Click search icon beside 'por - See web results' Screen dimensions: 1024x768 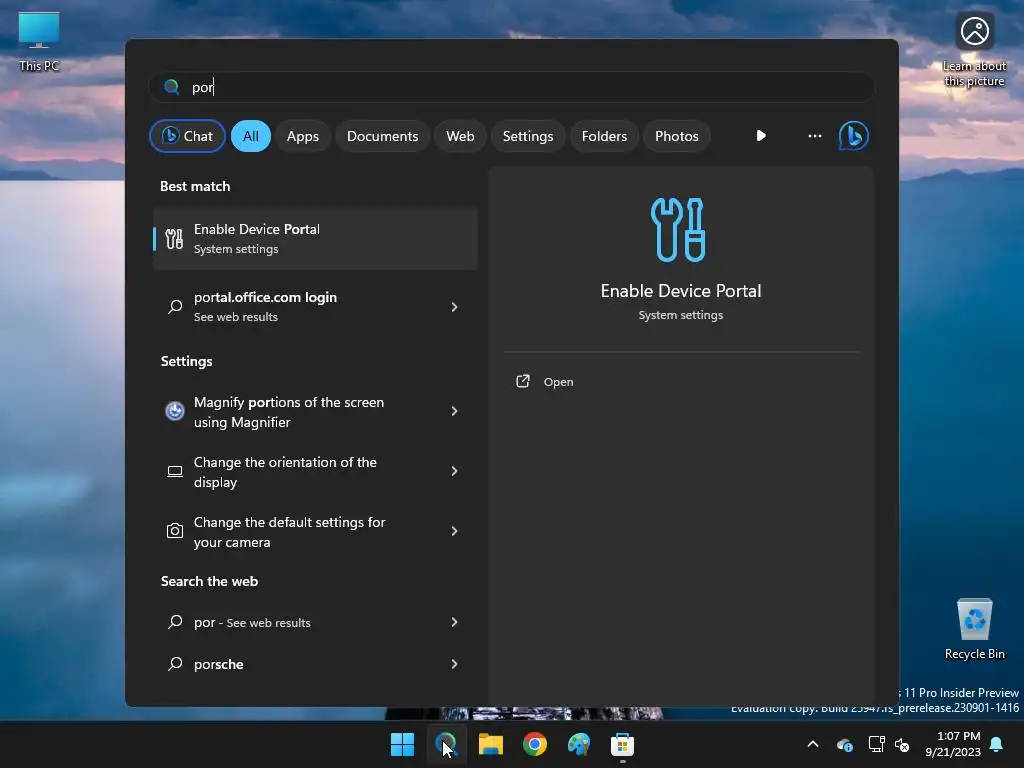click(175, 622)
